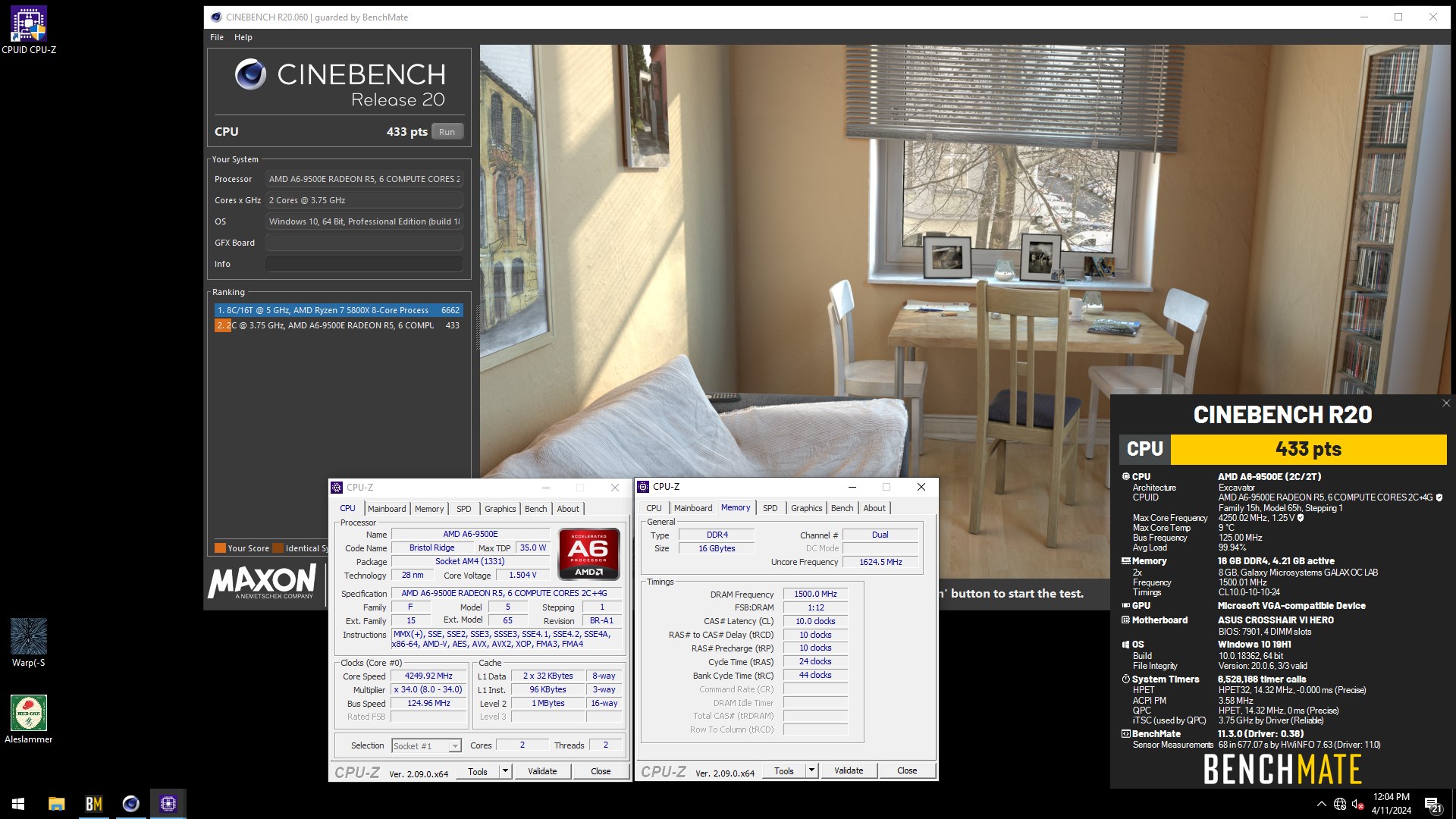Click the right CPU-Z window title icon
The width and height of the screenshot is (1456, 819).
point(643,487)
